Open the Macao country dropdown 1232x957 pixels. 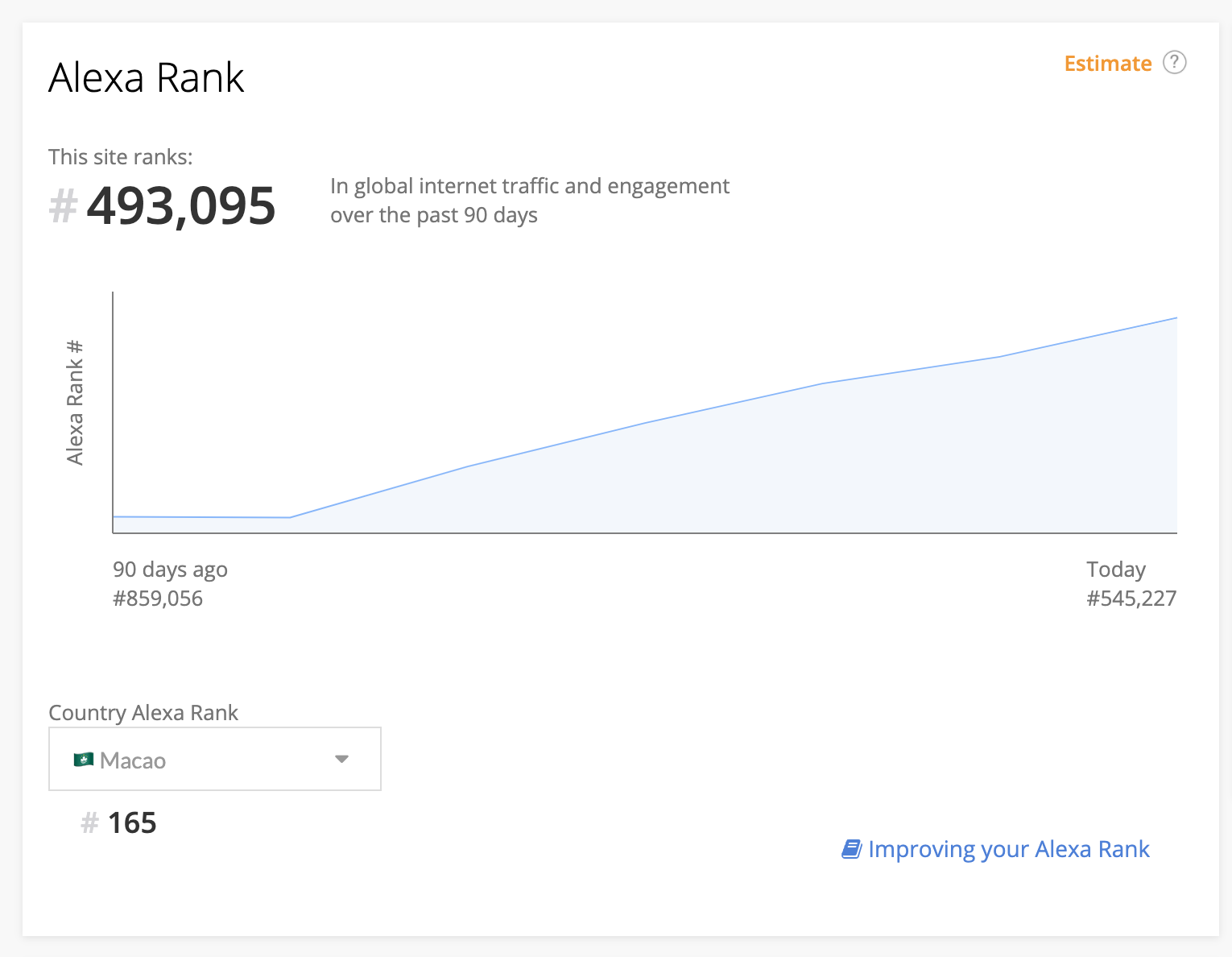click(x=214, y=759)
